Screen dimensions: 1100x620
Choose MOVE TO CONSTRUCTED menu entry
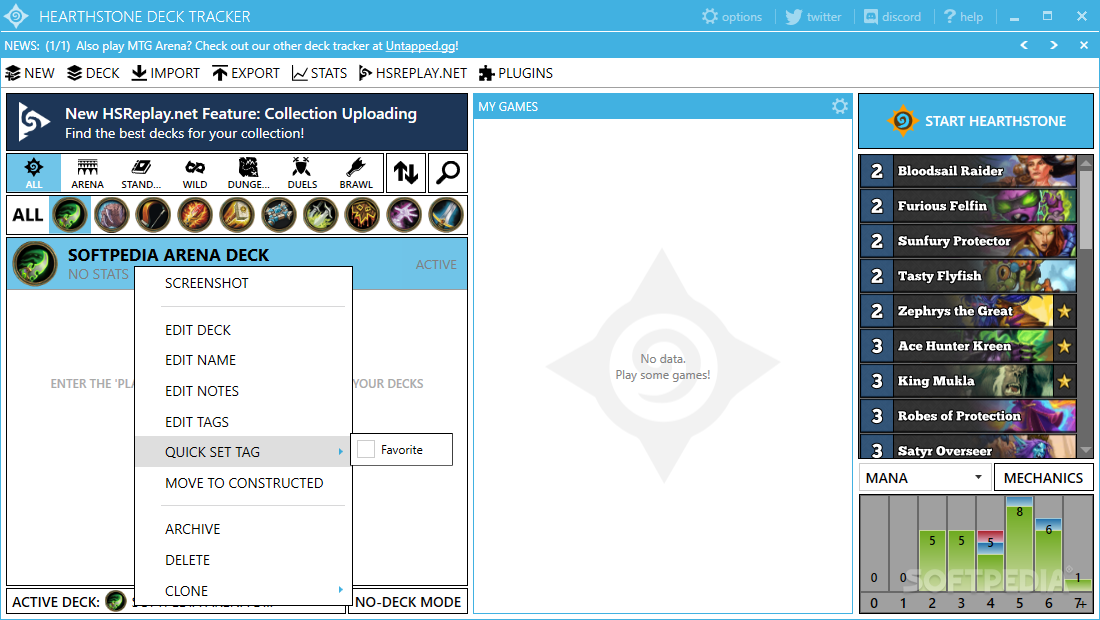[243, 483]
